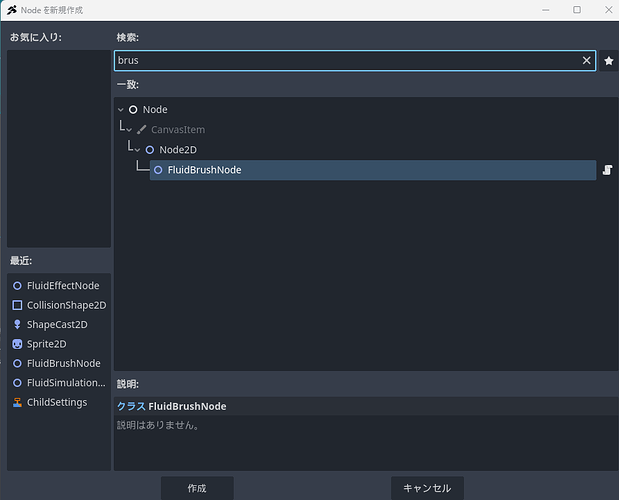Clear the search field with X icon
Screen dimensions: 619x500
click(x=586, y=60)
